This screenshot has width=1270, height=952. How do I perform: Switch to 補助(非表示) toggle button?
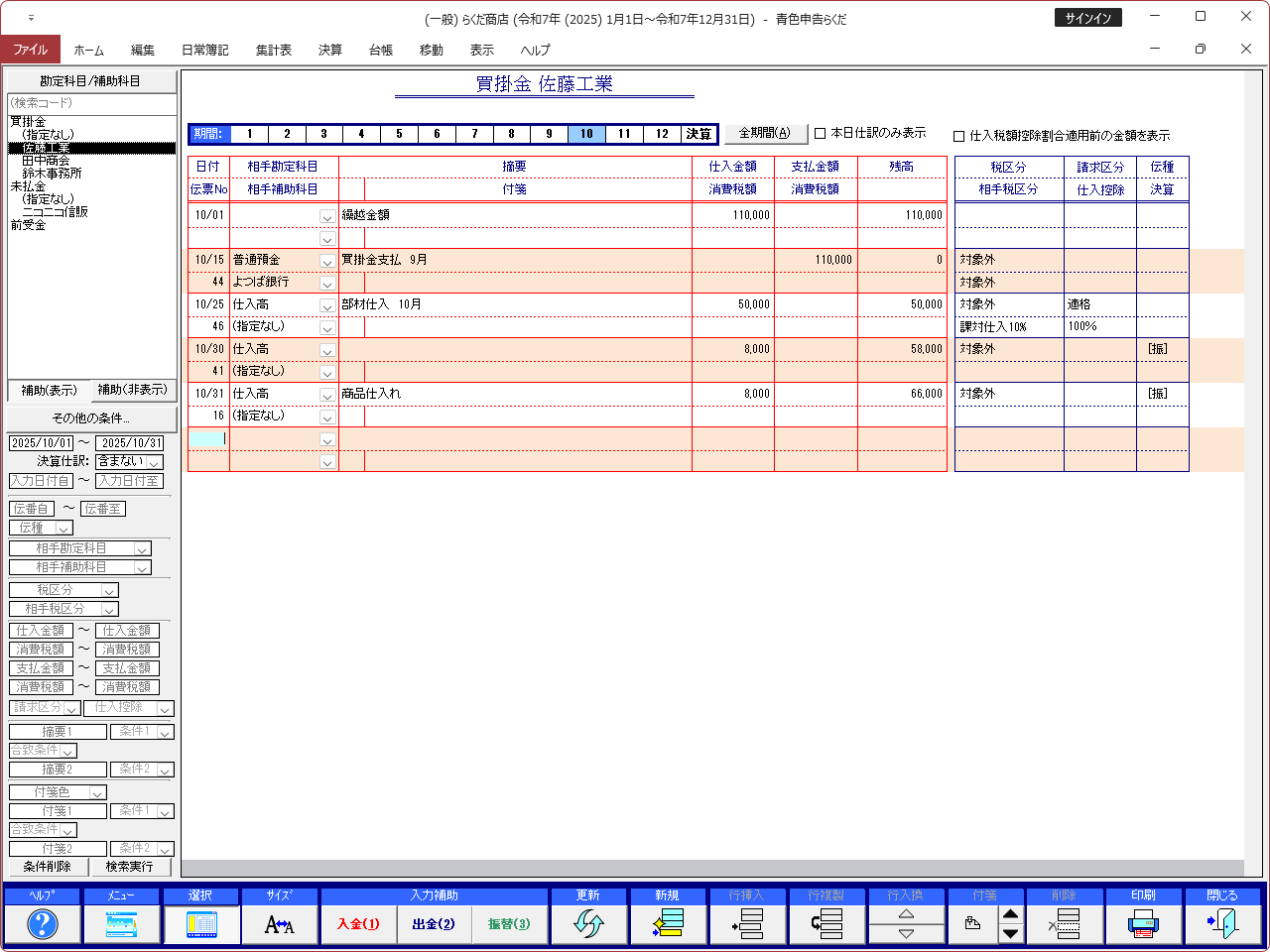132,390
